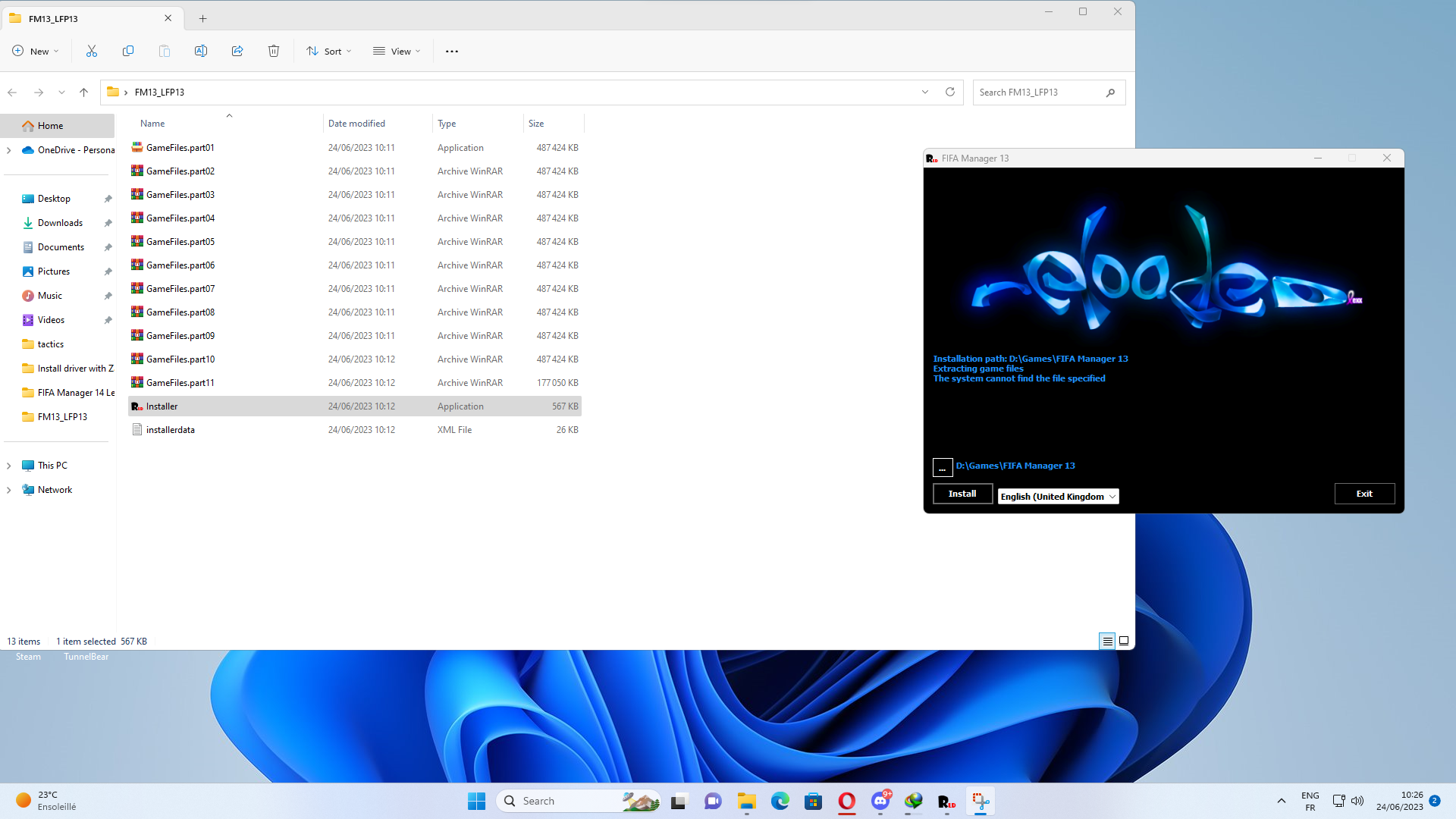Open Windows Start menu
Image resolution: width=1456 pixels, height=819 pixels.
point(476,801)
